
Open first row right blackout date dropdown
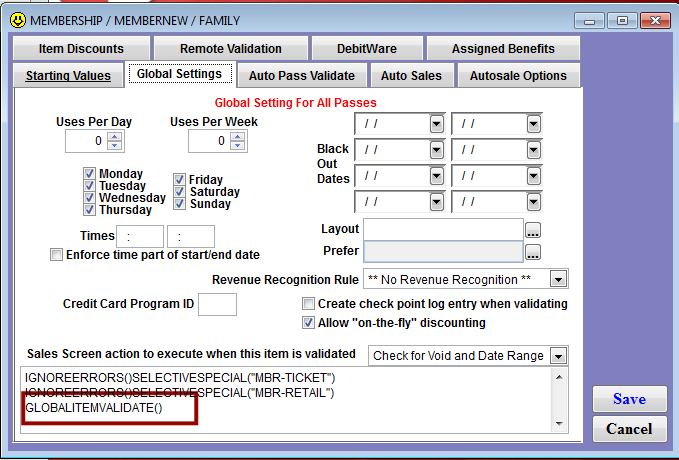click(x=534, y=124)
